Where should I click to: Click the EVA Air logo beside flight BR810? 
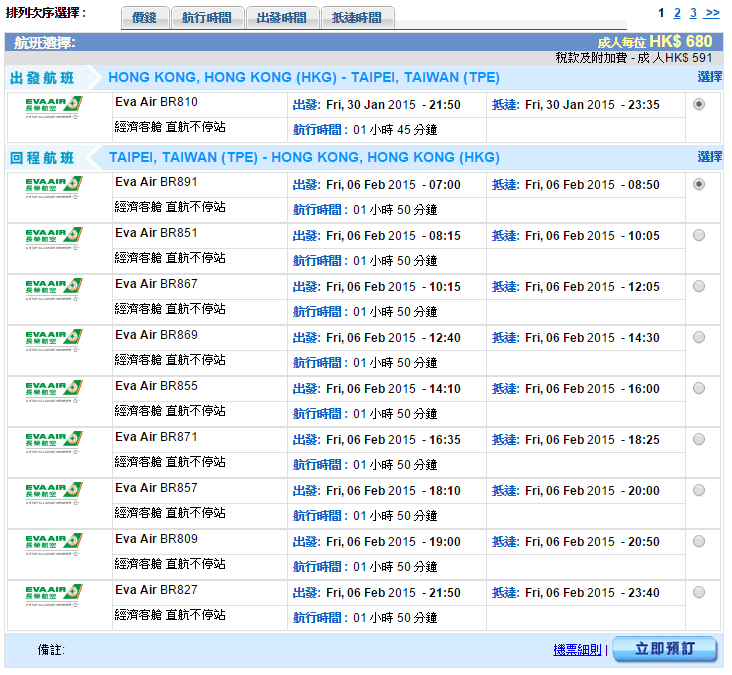click(x=54, y=108)
